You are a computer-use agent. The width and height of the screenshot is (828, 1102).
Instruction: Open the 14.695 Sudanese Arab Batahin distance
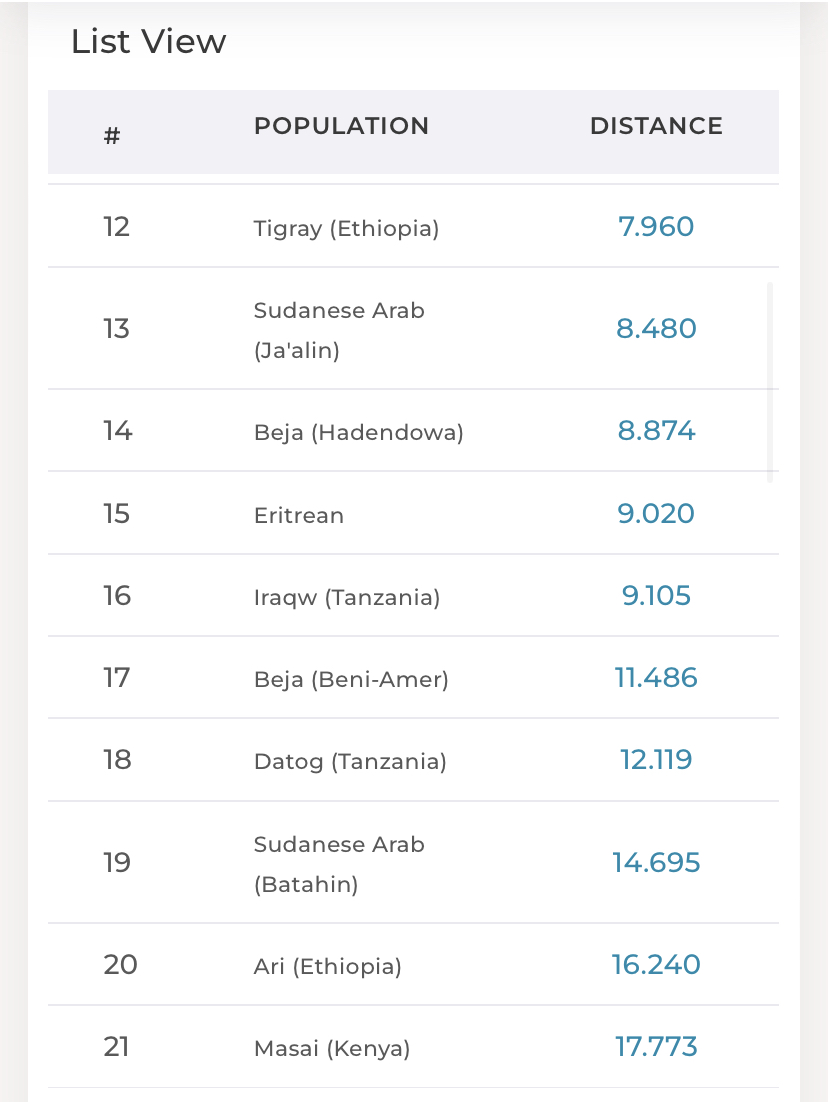(x=656, y=862)
